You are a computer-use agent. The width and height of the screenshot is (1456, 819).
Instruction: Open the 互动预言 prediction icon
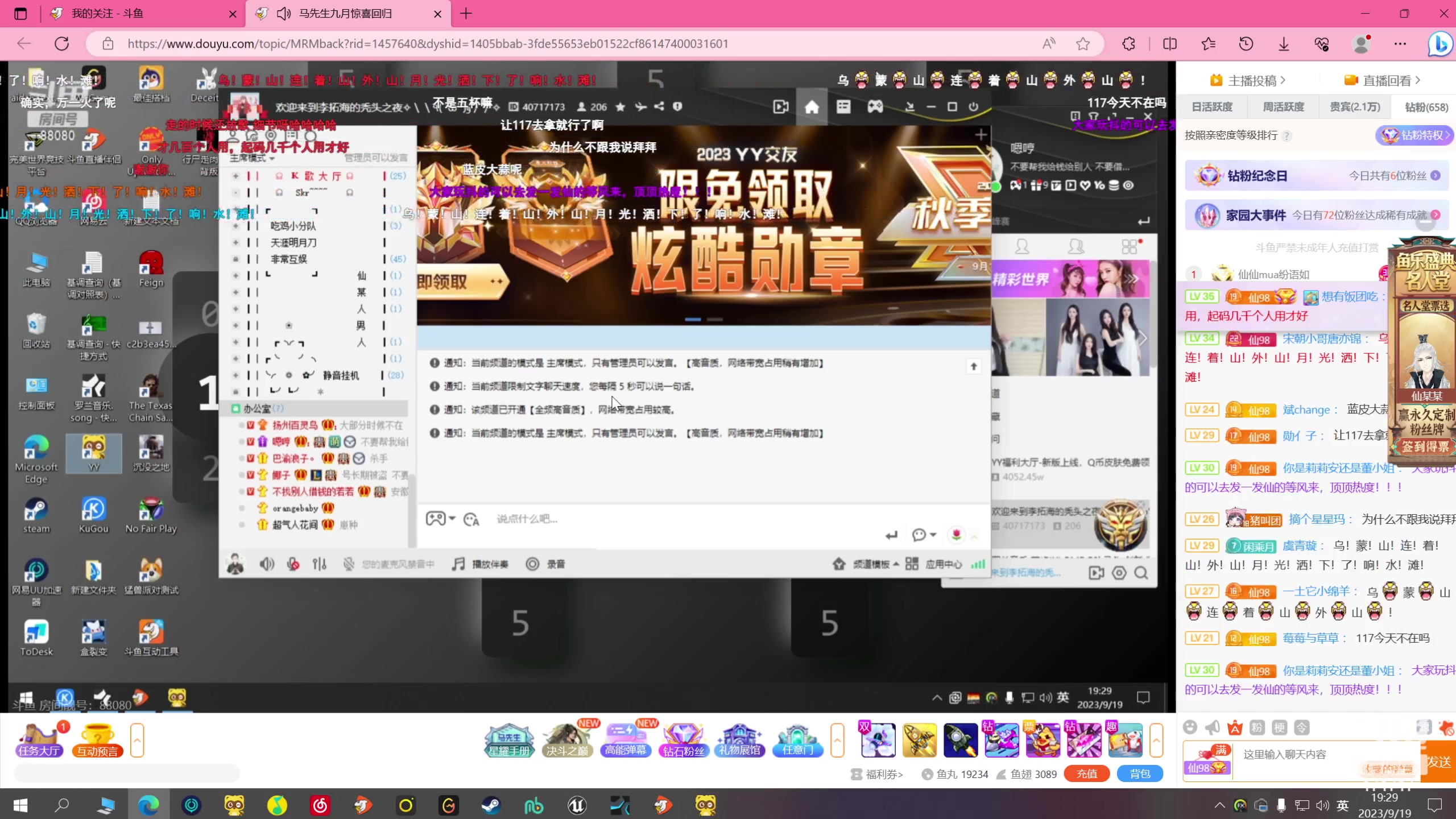pyautogui.click(x=97, y=739)
